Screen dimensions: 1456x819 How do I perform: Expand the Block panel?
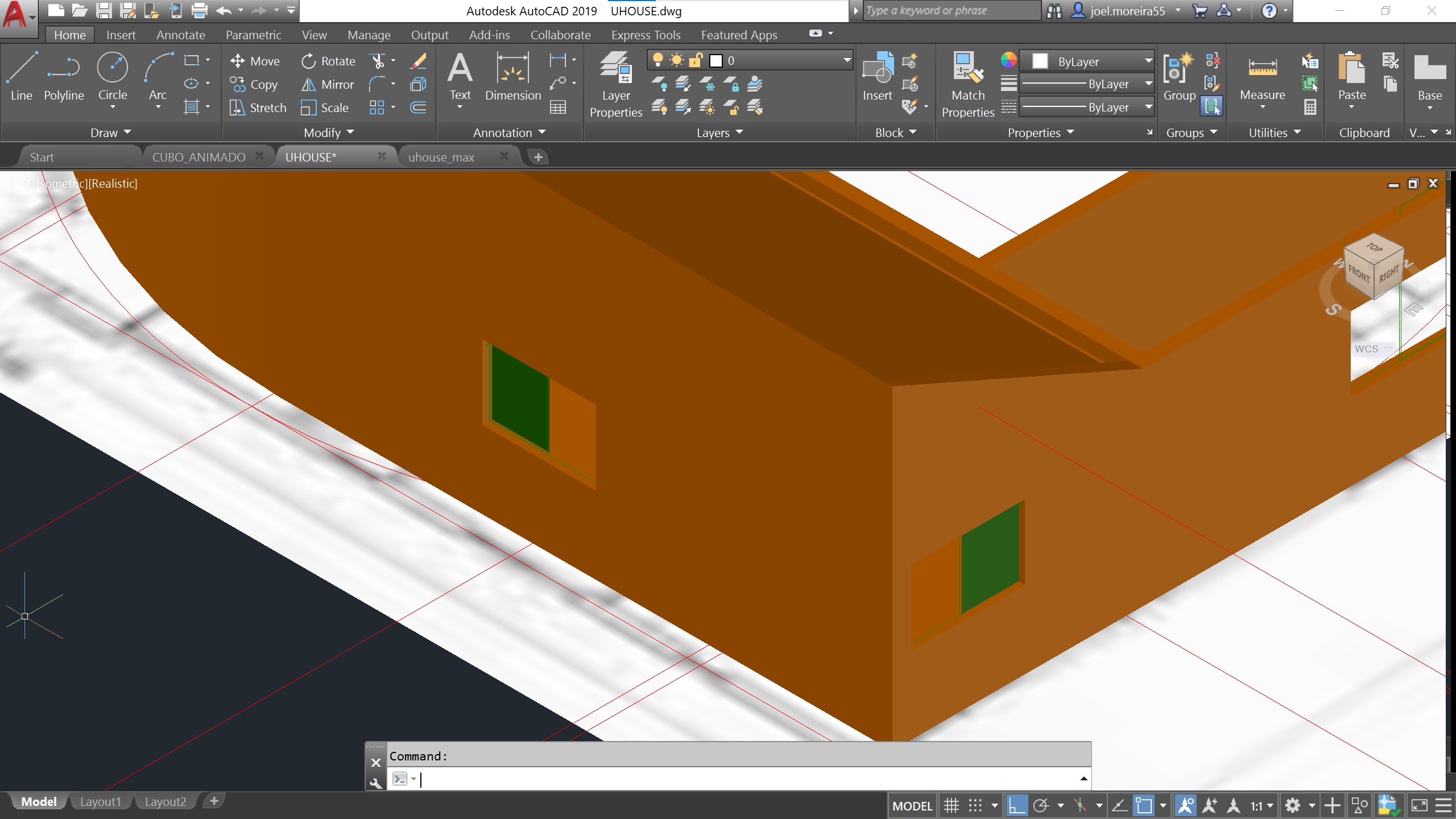click(896, 133)
